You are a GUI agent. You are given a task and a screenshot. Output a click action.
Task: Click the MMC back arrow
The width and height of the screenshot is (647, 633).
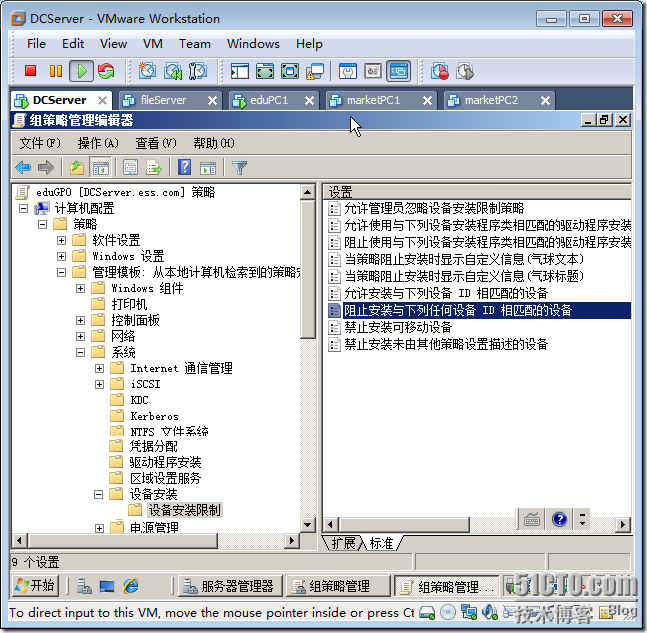click(x=23, y=168)
